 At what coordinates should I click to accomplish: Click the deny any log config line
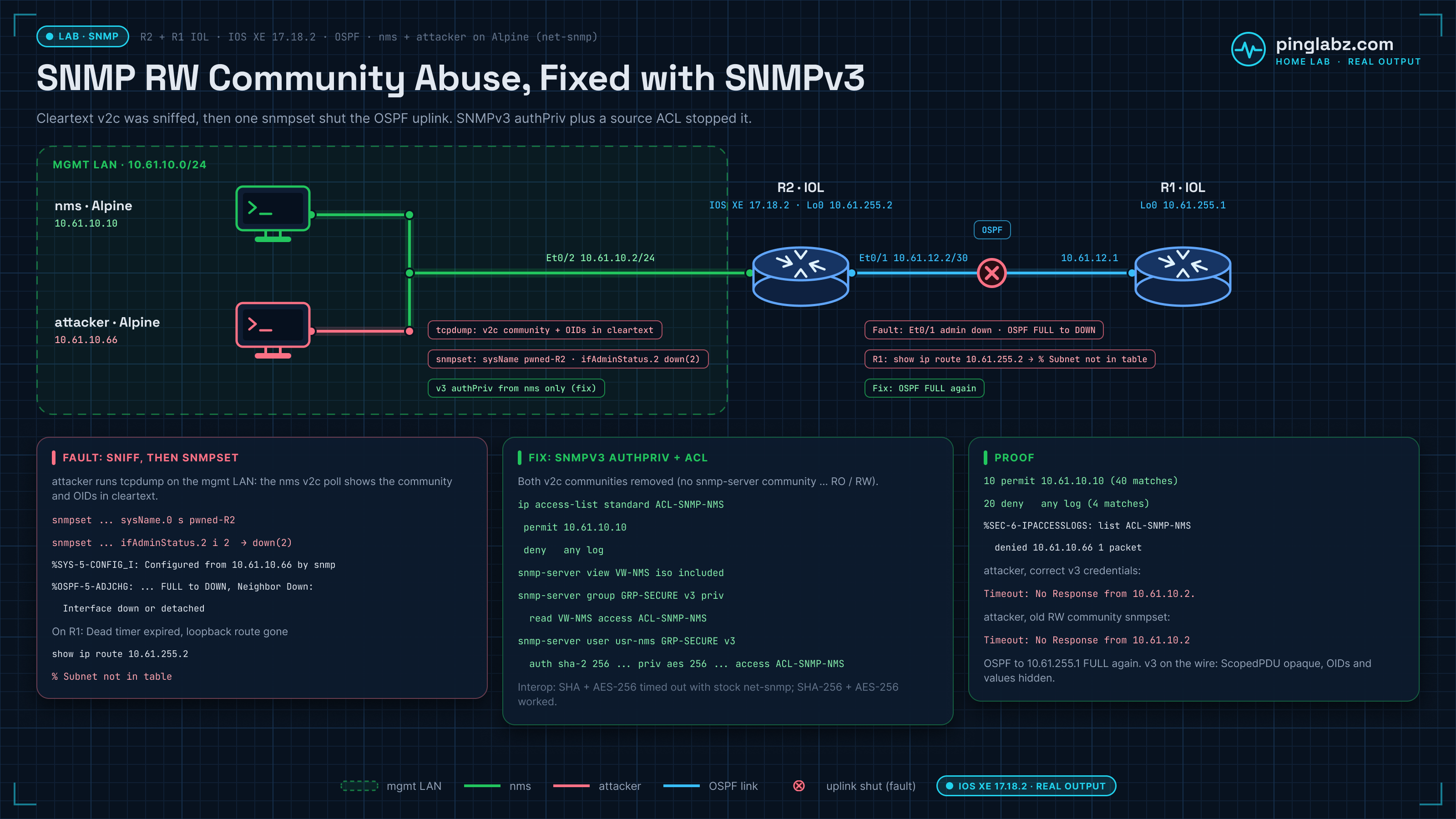coord(564,550)
